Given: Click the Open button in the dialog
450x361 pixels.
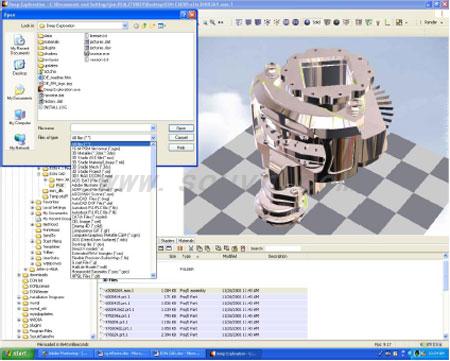Looking at the screenshot, I should coord(181,128).
